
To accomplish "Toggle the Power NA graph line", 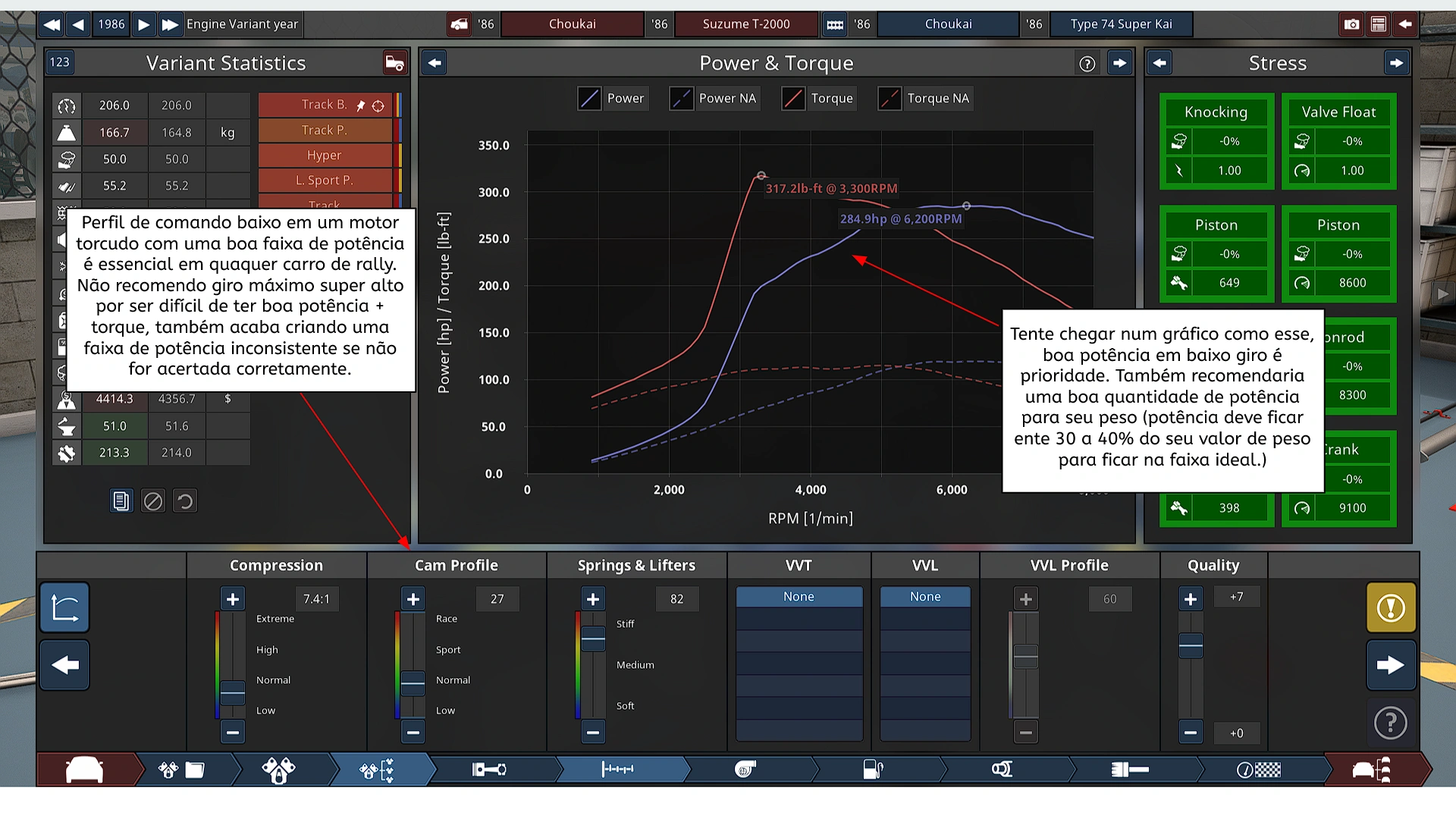I will (x=682, y=99).
